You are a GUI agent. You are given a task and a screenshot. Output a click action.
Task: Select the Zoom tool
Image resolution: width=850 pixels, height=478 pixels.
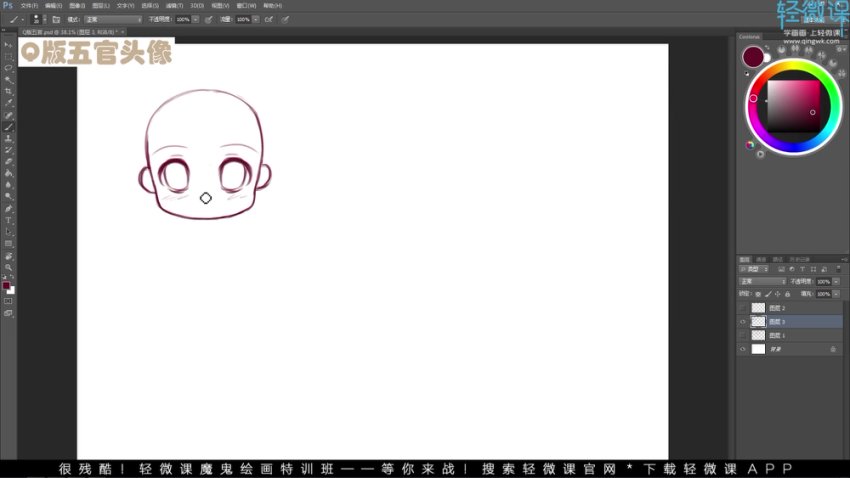point(8,267)
